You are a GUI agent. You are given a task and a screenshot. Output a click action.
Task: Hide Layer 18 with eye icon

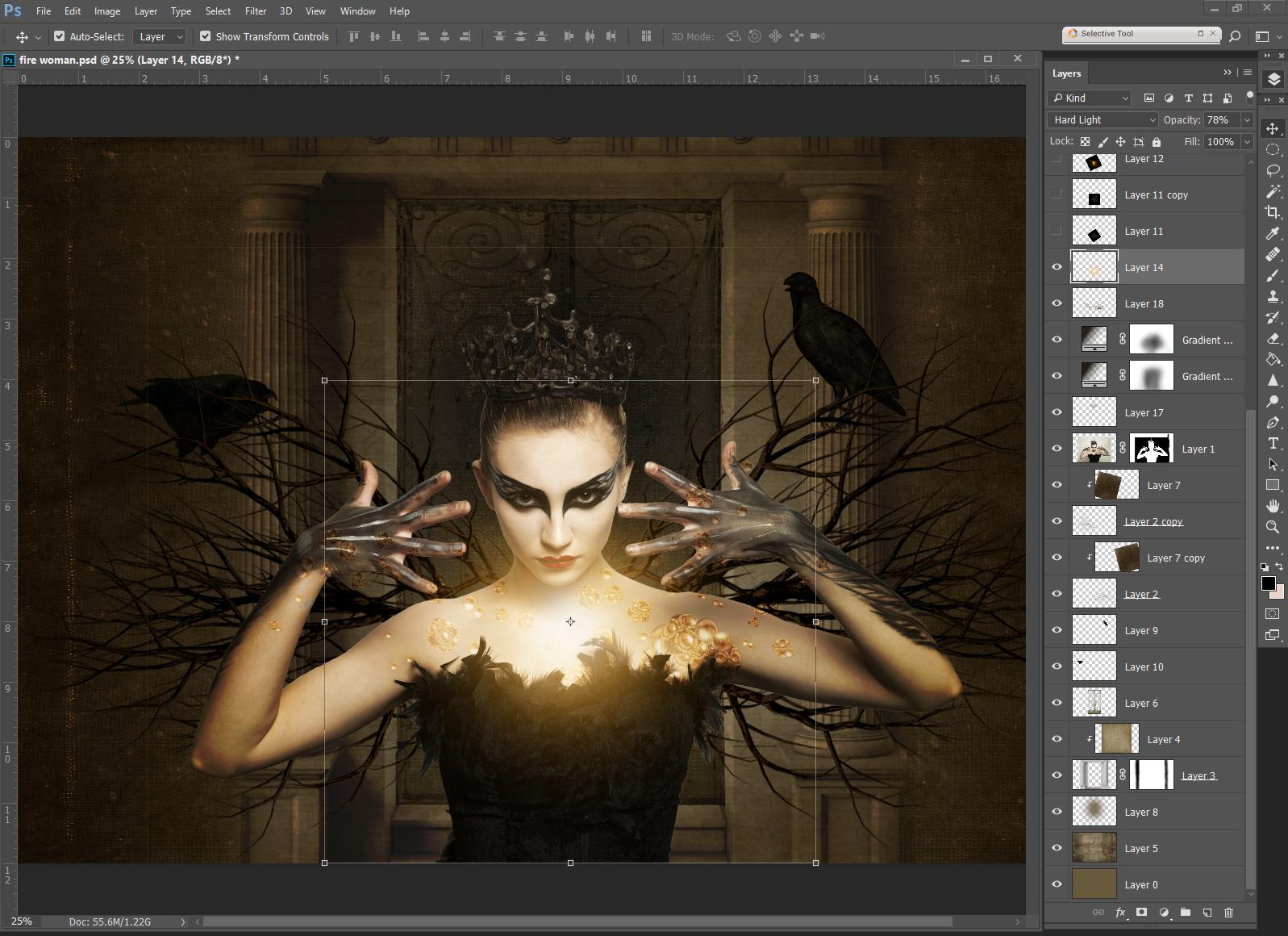tap(1057, 303)
